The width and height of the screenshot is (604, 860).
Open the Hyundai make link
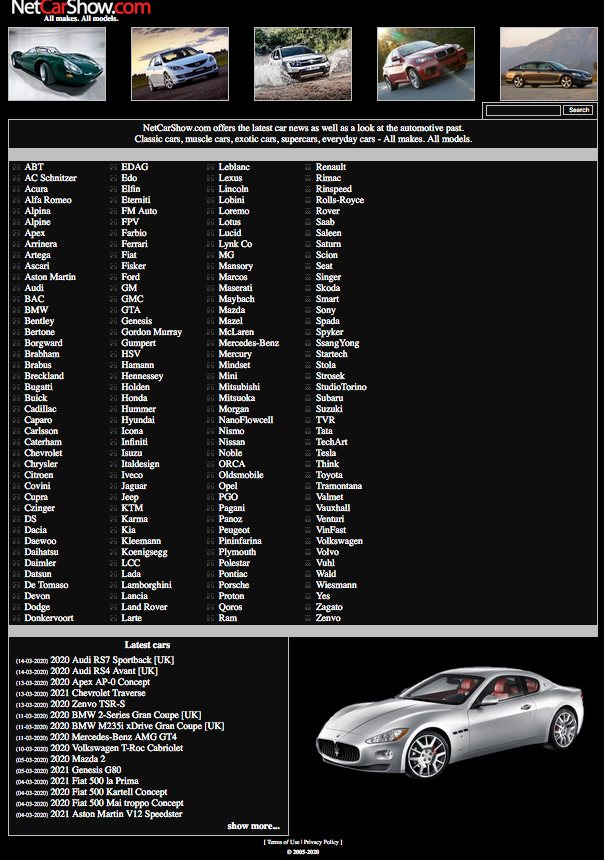pos(138,420)
